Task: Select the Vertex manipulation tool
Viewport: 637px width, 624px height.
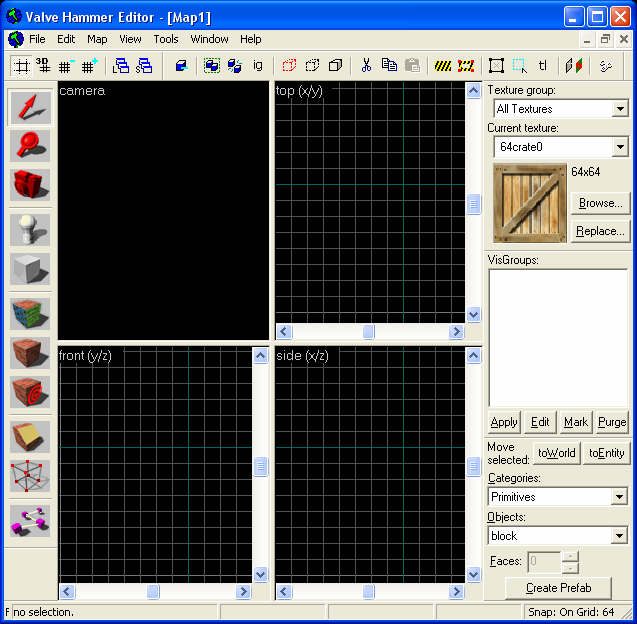Action: [30, 476]
